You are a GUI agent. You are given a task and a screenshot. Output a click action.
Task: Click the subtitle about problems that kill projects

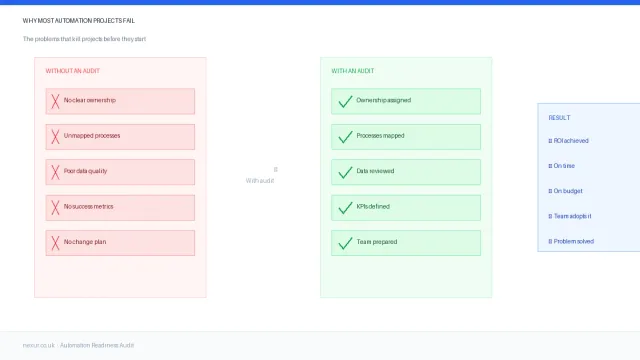point(84,39)
